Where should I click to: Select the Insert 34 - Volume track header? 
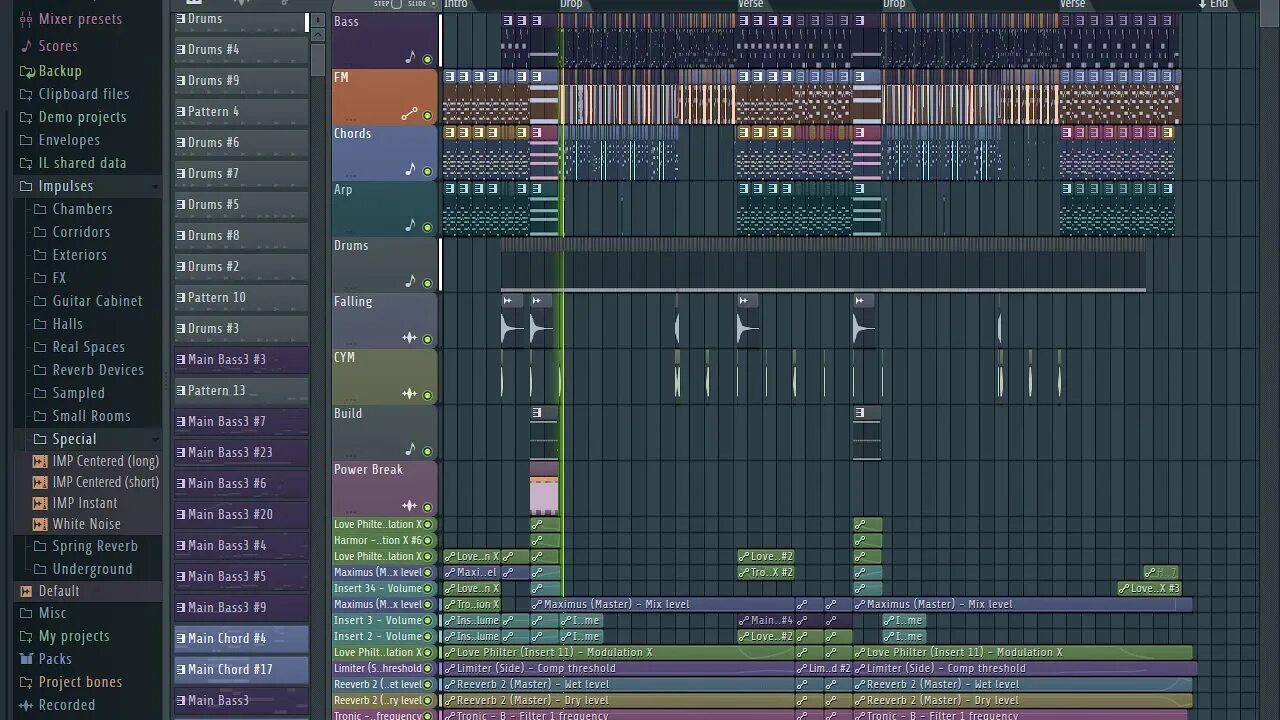(384, 588)
